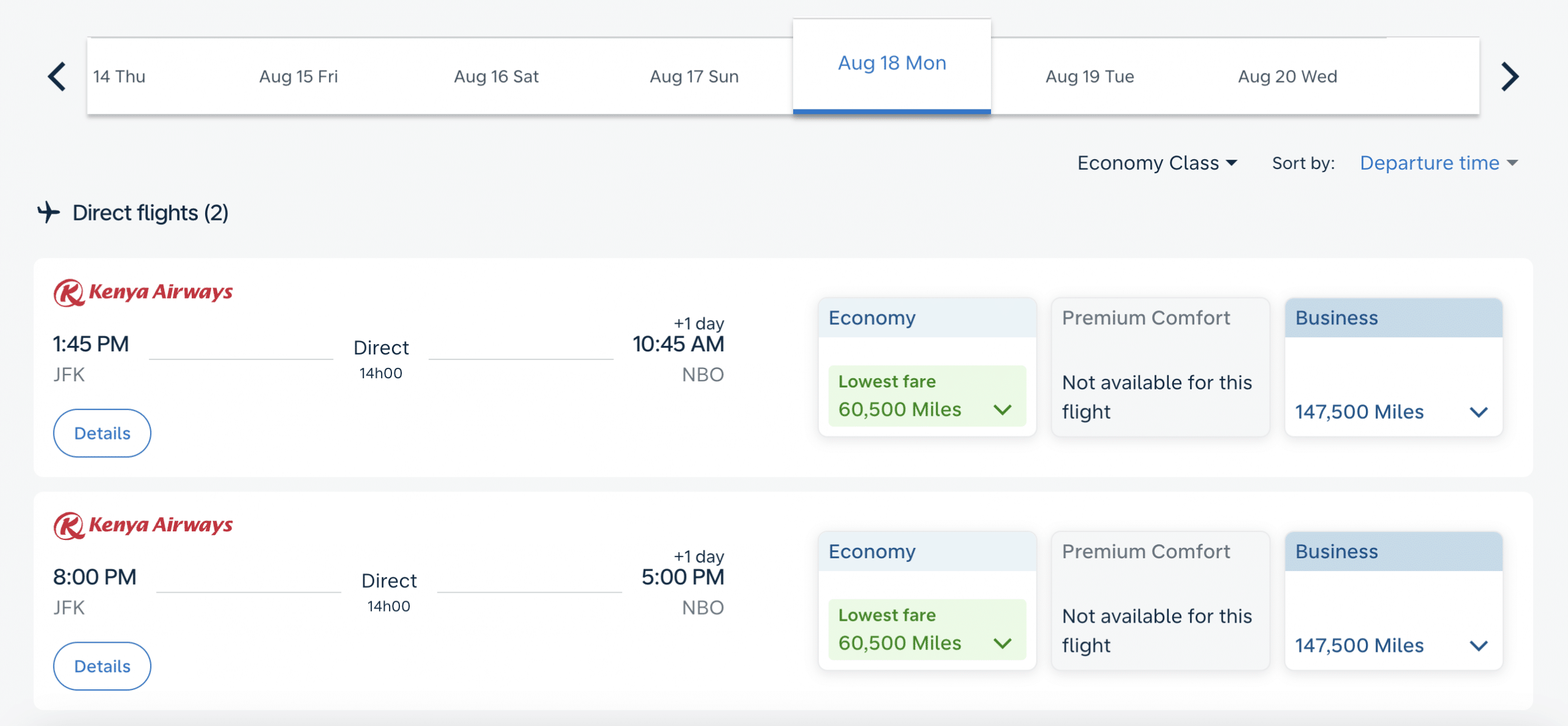Choose the Aug 20 Wed date tab
This screenshot has width=1568, height=726.
coord(1287,77)
